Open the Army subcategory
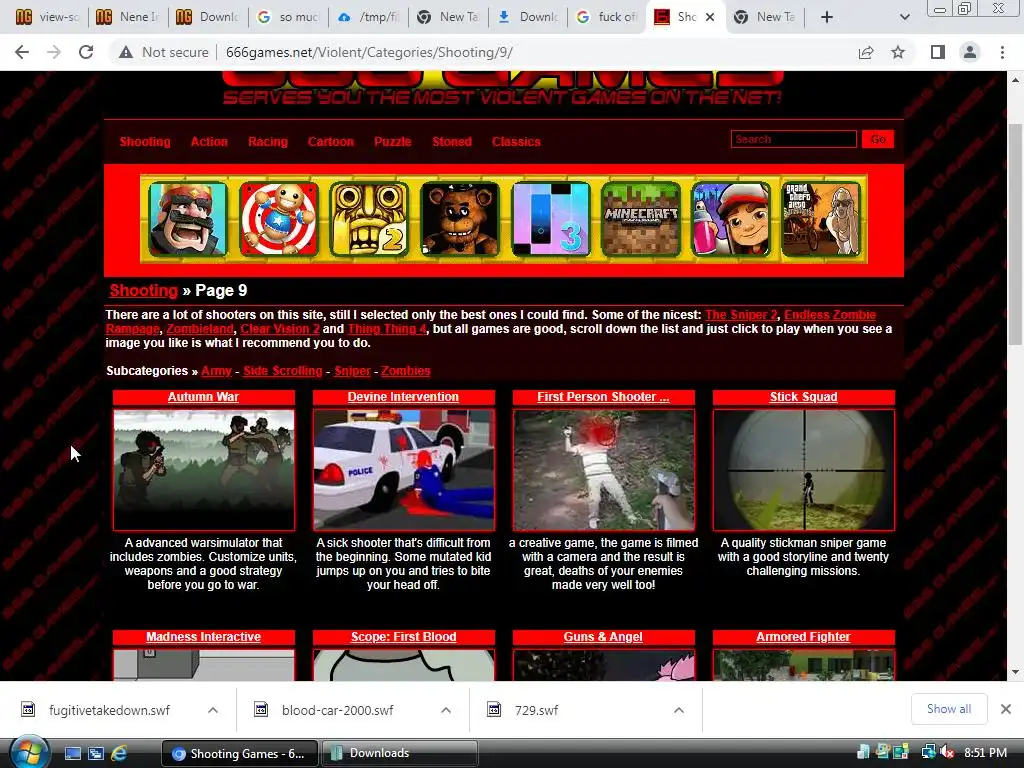The width and height of the screenshot is (1024, 768). point(216,371)
